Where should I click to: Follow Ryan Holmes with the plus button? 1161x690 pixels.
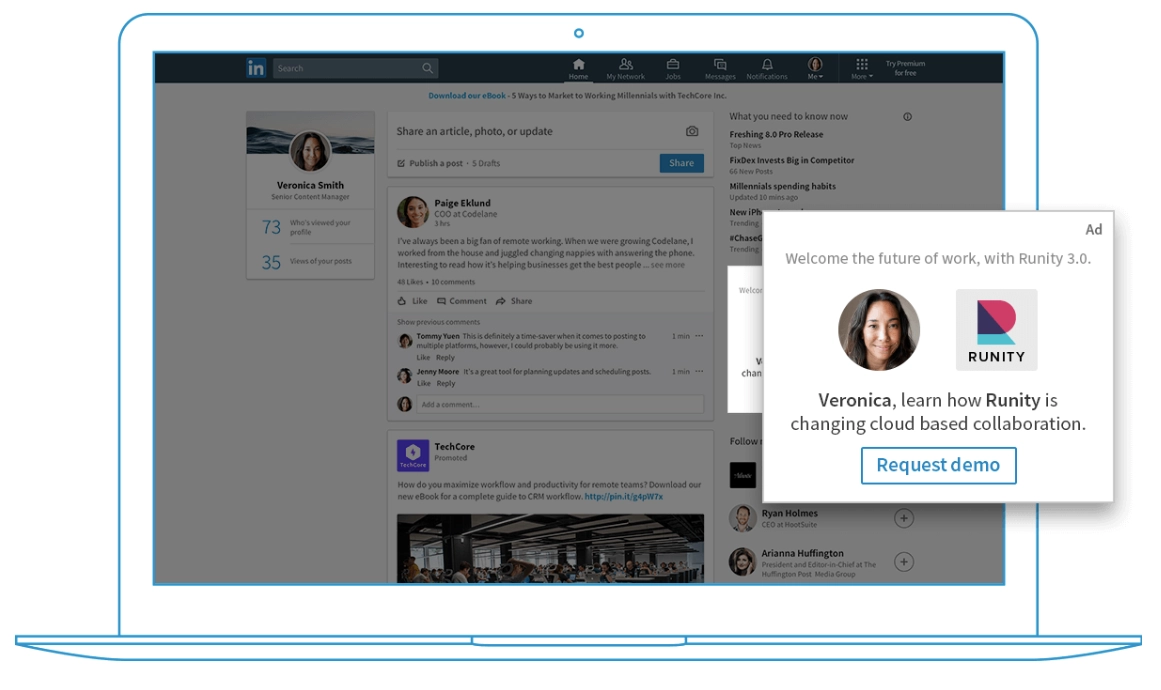903,517
